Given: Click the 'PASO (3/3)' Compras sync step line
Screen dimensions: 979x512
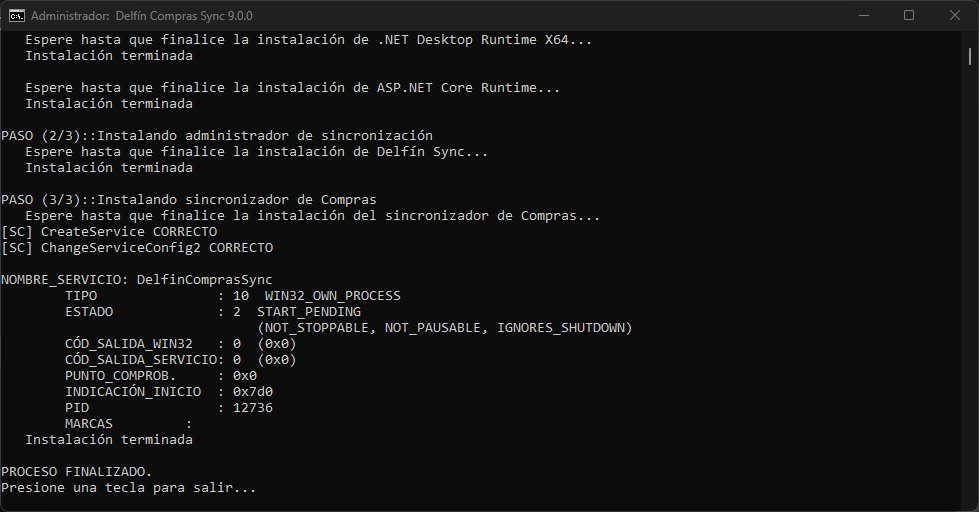Looking at the screenshot, I should (x=188, y=199).
